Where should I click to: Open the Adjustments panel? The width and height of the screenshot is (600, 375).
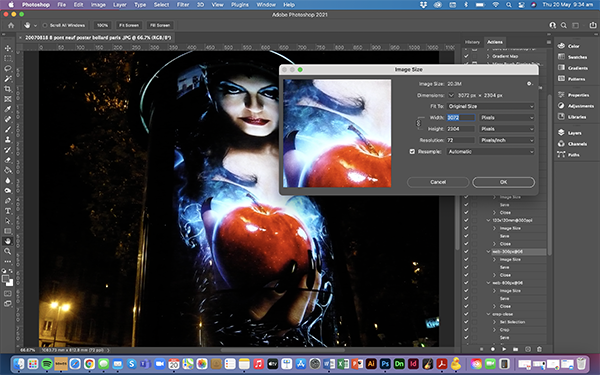click(x=575, y=106)
